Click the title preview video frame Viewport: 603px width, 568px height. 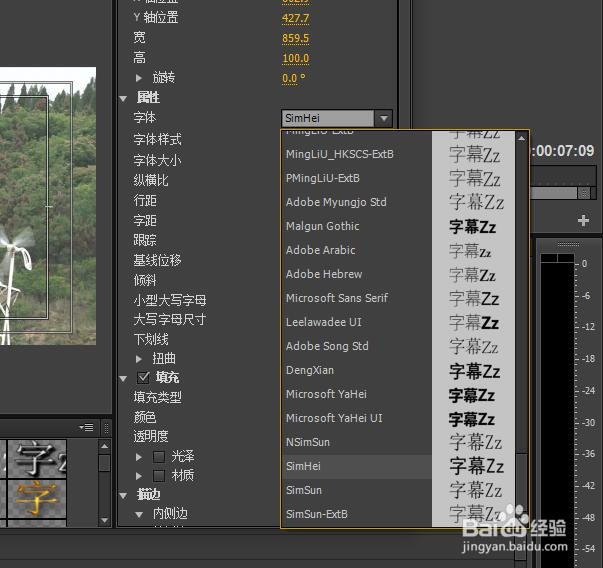[48, 206]
